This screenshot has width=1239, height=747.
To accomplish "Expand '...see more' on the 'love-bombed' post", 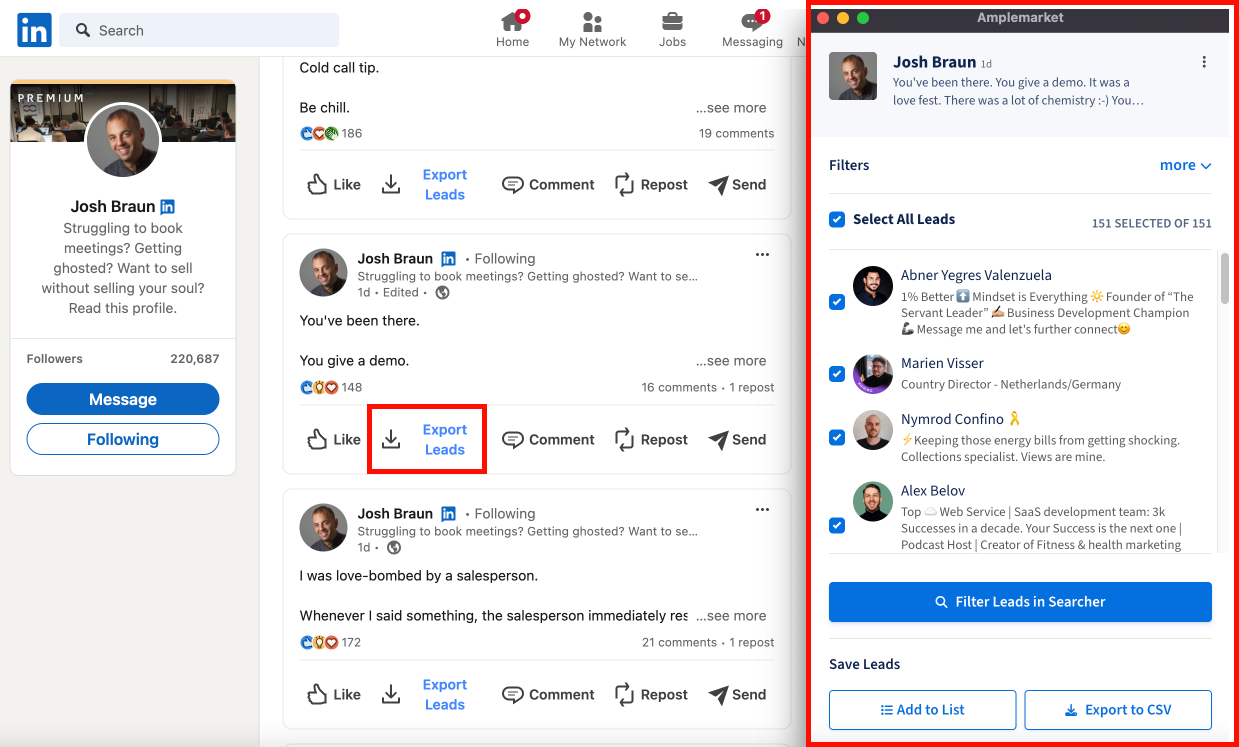I will coord(732,615).
